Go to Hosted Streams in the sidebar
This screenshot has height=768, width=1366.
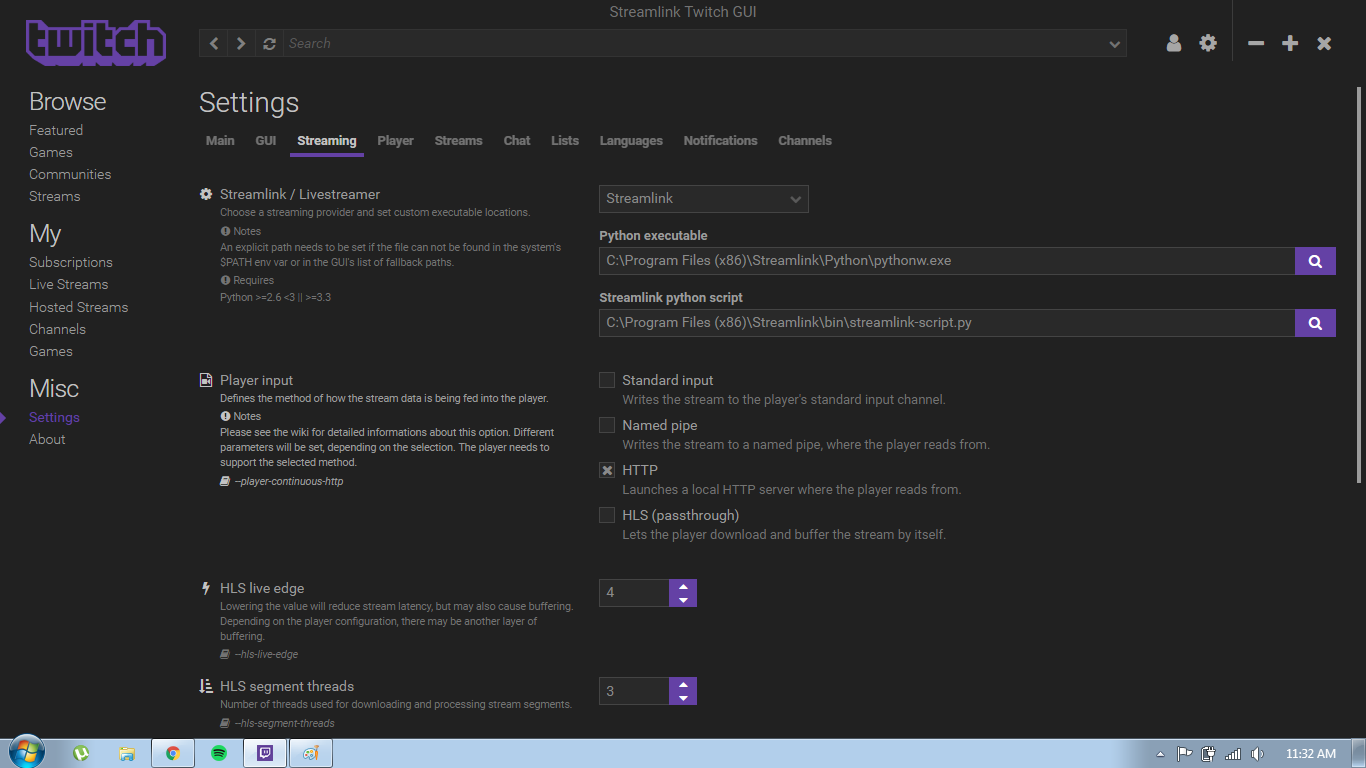coord(78,307)
